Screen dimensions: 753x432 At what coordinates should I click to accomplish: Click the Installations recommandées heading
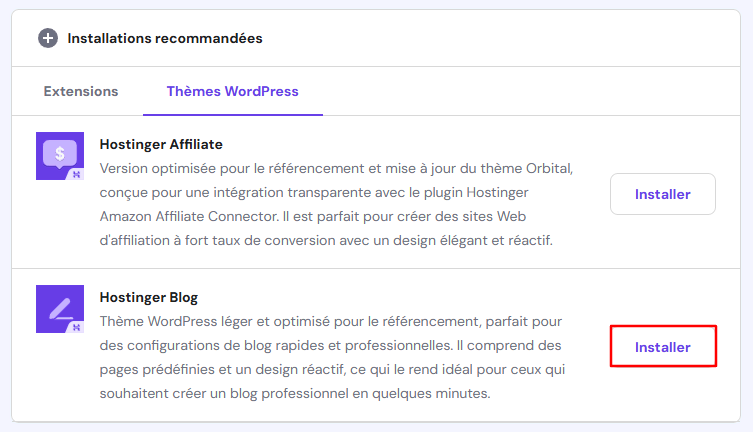tap(165, 38)
